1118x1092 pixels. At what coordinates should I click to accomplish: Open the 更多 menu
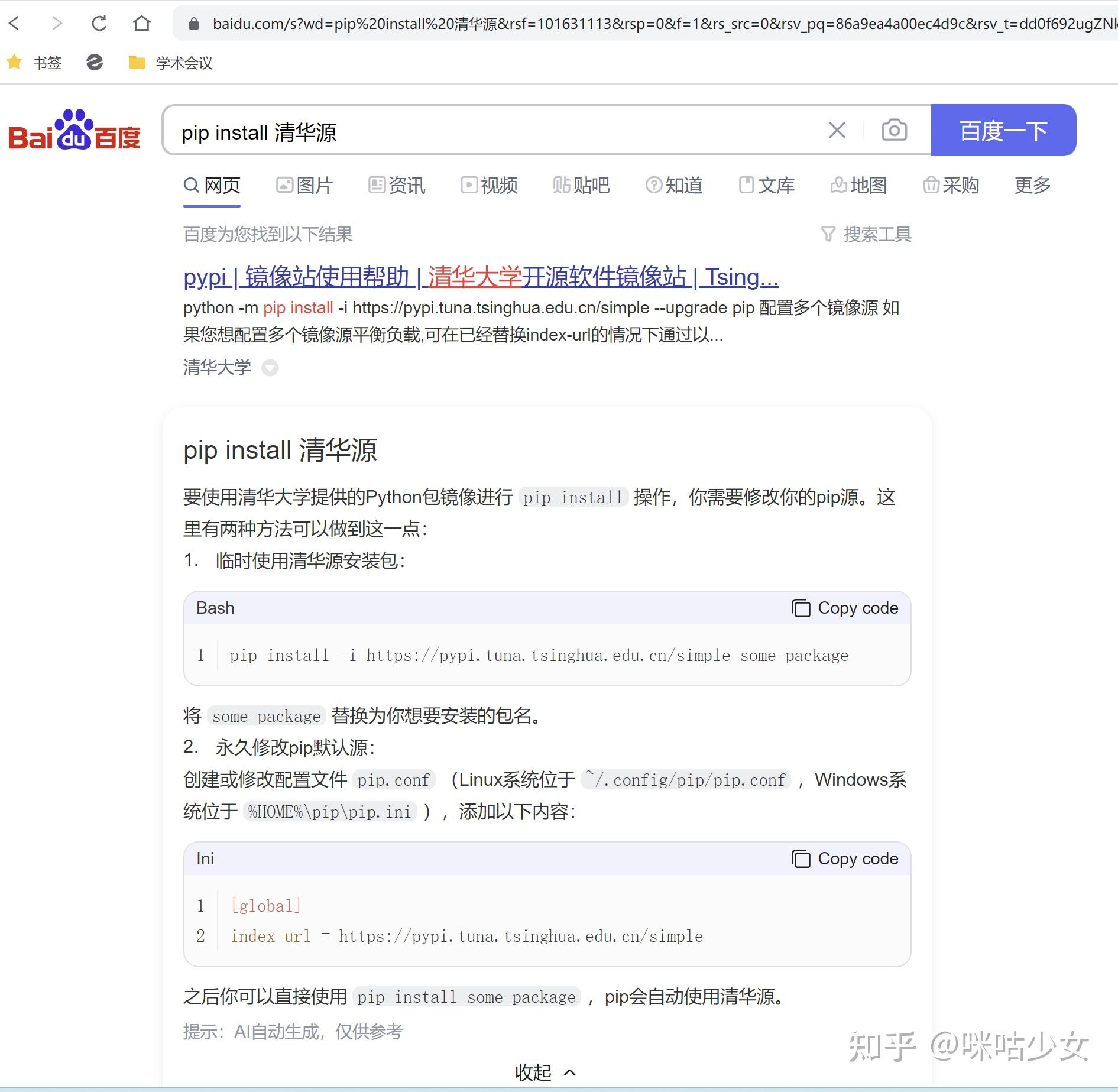point(1032,186)
